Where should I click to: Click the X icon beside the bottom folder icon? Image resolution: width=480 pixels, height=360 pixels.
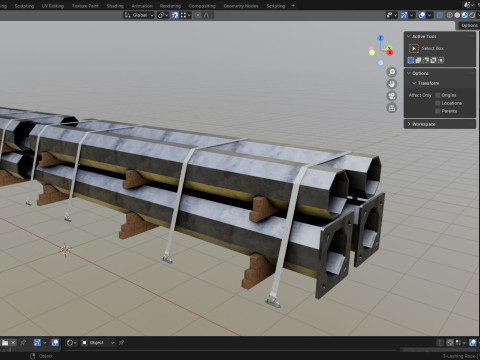tap(13, 343)
